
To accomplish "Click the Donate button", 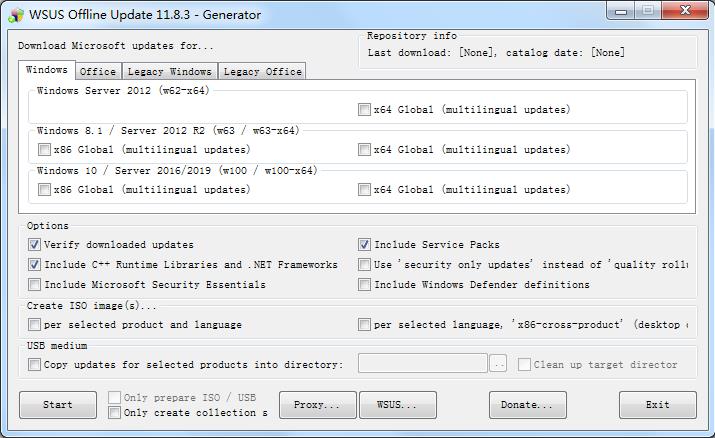I will [528, 405].
